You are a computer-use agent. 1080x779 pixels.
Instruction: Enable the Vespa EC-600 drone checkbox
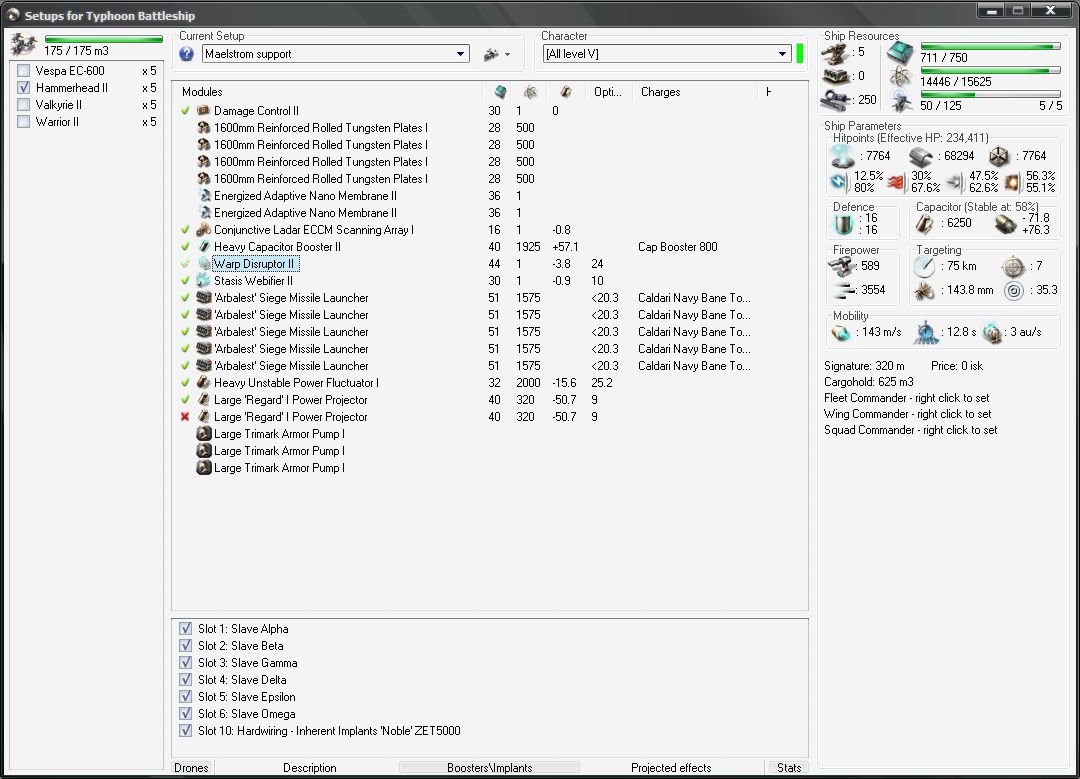coord(24,71)
